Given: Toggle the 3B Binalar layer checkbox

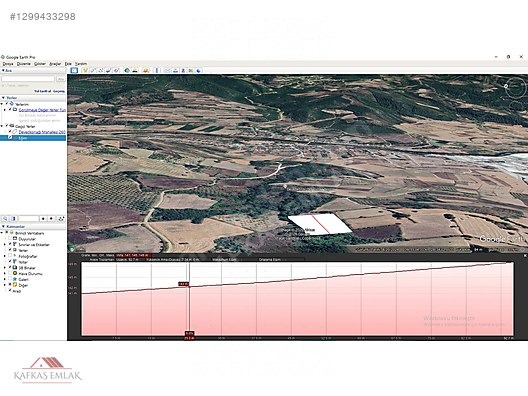Looking at the screenshot, I should click(x=10, y=268).
